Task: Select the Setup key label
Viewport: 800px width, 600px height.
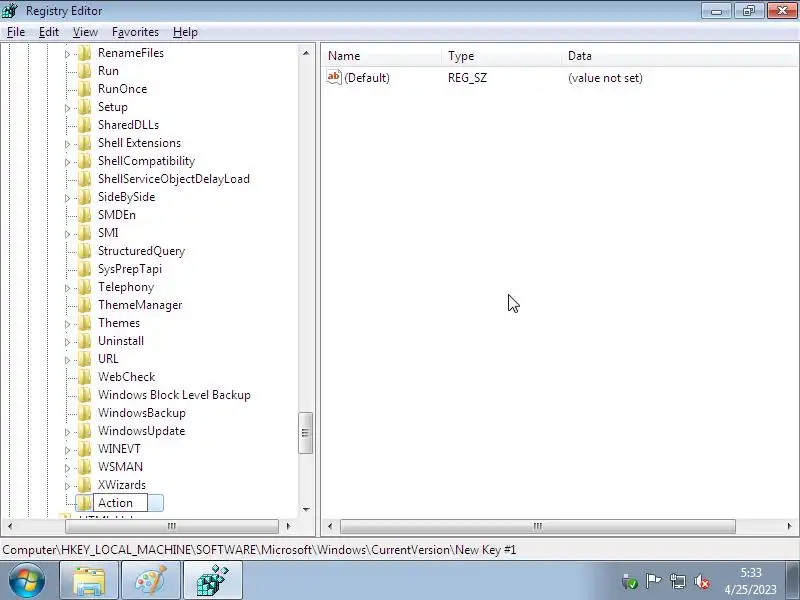Action: (x=113, y=107)
